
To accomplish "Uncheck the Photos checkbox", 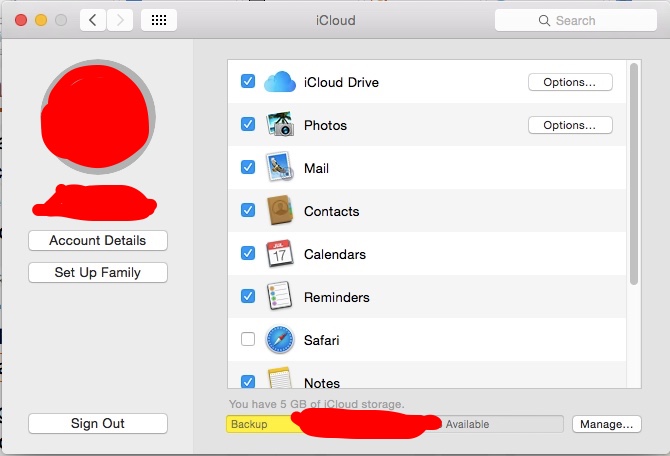I will pyautogui.click(x=248, y=124).
